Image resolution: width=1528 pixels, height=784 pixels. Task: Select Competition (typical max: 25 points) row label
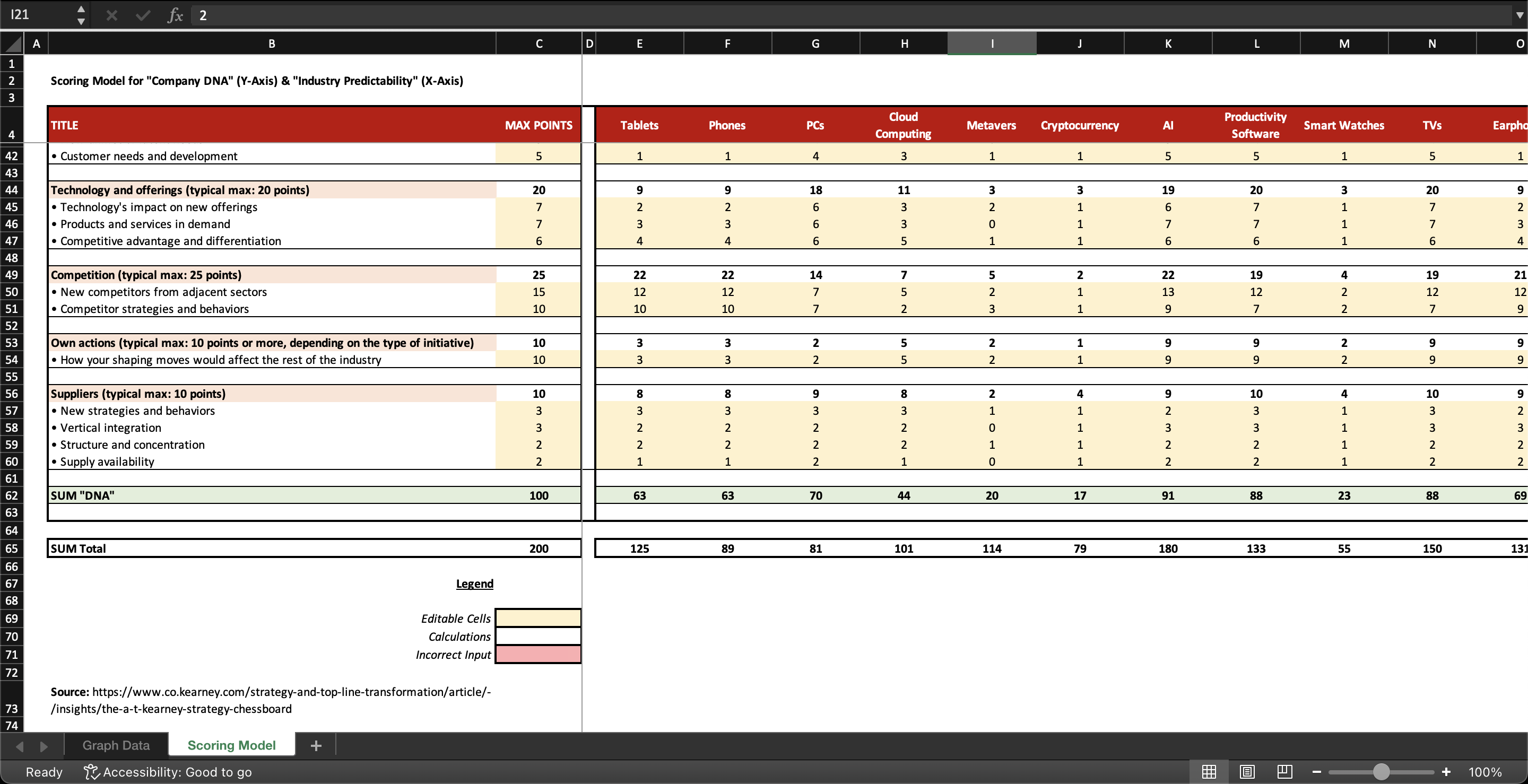click(272, 275)
